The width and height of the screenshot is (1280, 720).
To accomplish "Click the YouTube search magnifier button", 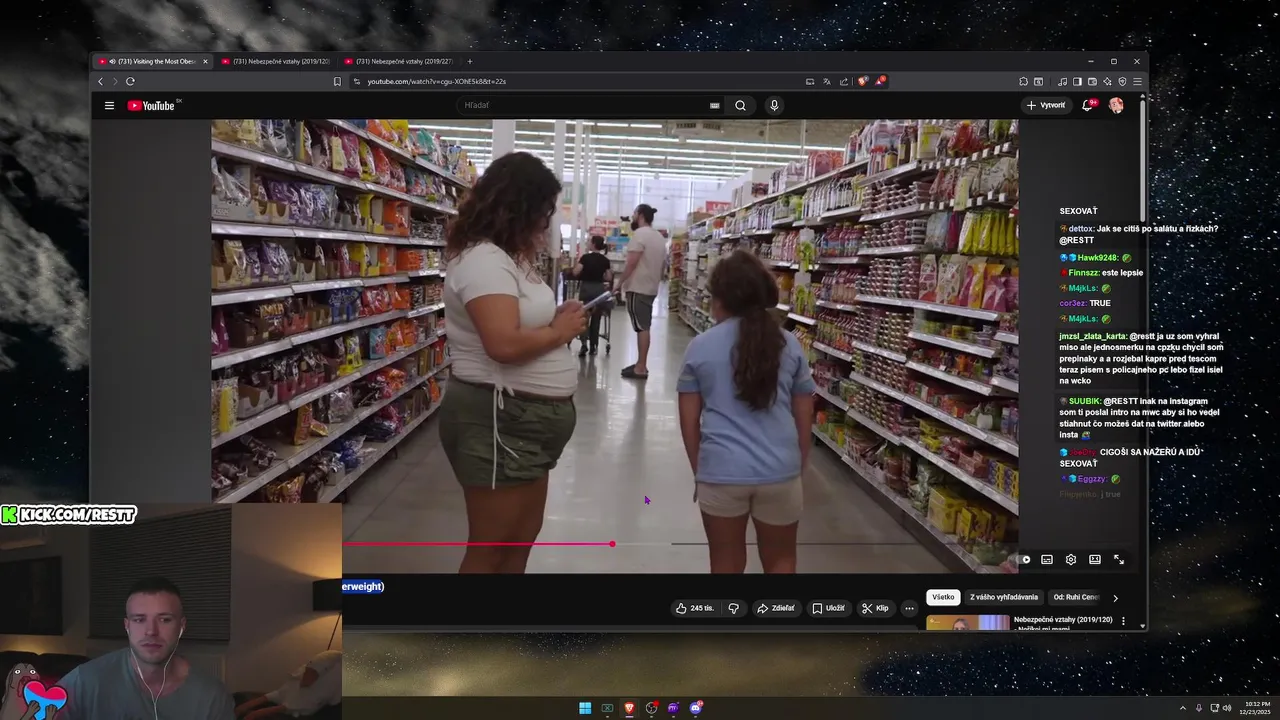I will (x=740, y=105).
